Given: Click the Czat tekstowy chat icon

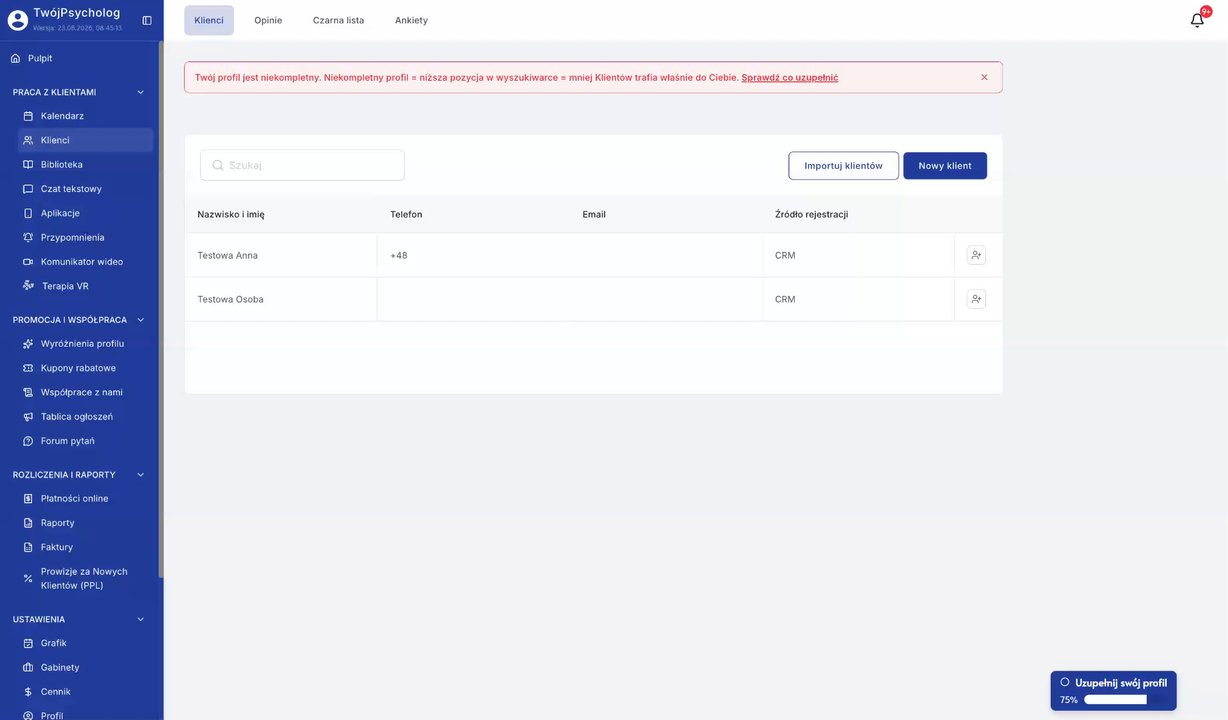Looking at the screenshot, I should click(x=28, y=189).
